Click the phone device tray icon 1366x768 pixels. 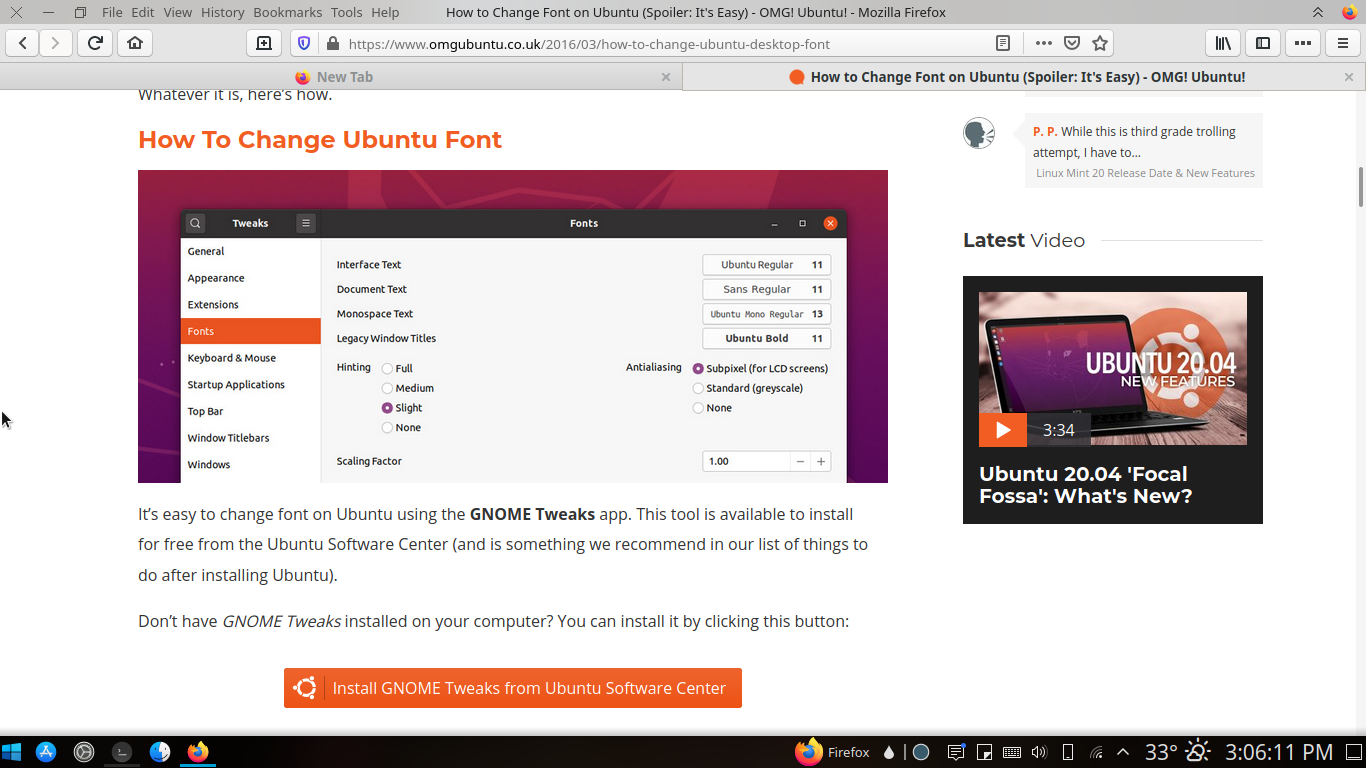coord(1067,752)
